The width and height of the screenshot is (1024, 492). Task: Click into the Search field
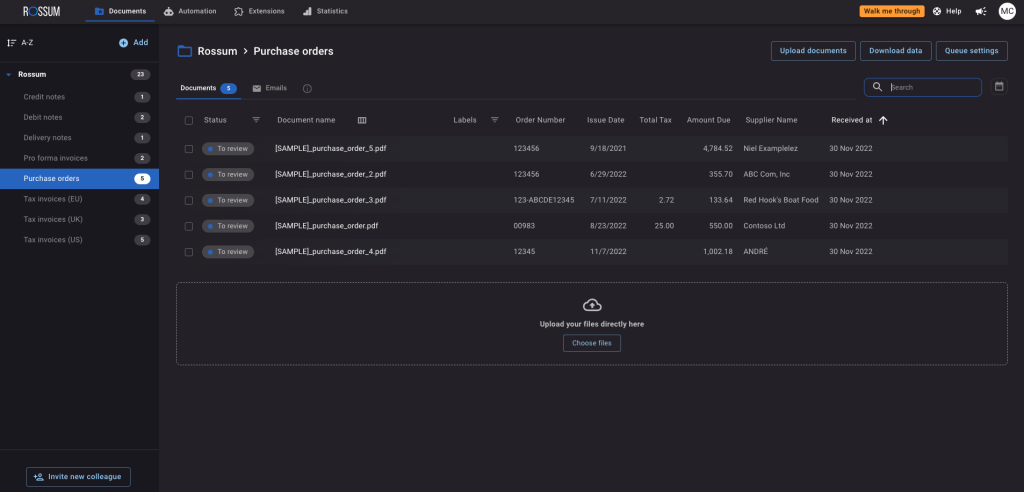point(922,87)
